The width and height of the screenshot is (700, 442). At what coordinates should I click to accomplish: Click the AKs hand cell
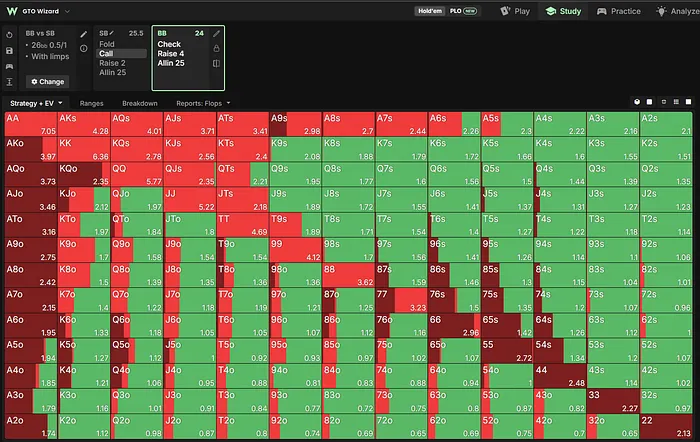coord(84,124)
